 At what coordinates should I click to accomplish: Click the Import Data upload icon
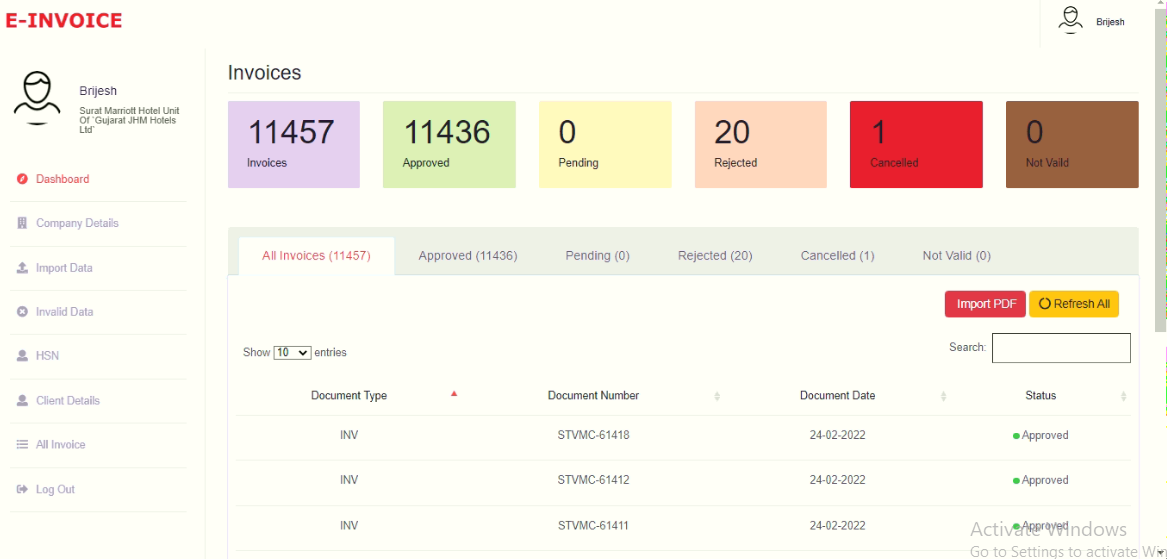coord(22,268)
